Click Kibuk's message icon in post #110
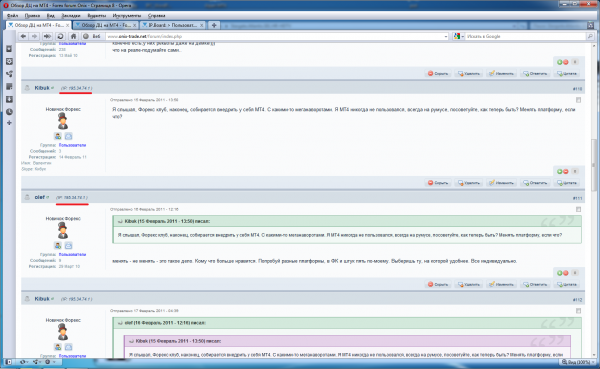Screen dimensions: 600x369 [x=68, y=136]
